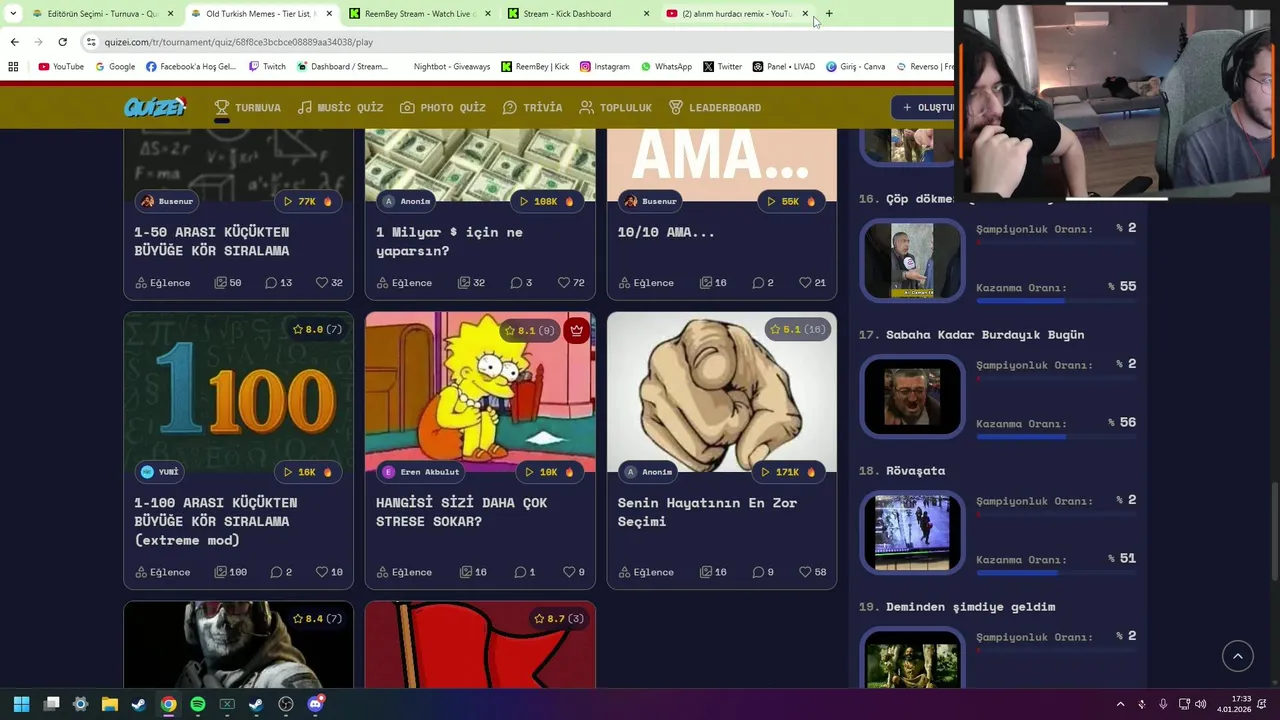Like the Hangisi sizi daha çok strese sokar card
The height and width of the screenshot is (720, 1280).
click(568, 572)
